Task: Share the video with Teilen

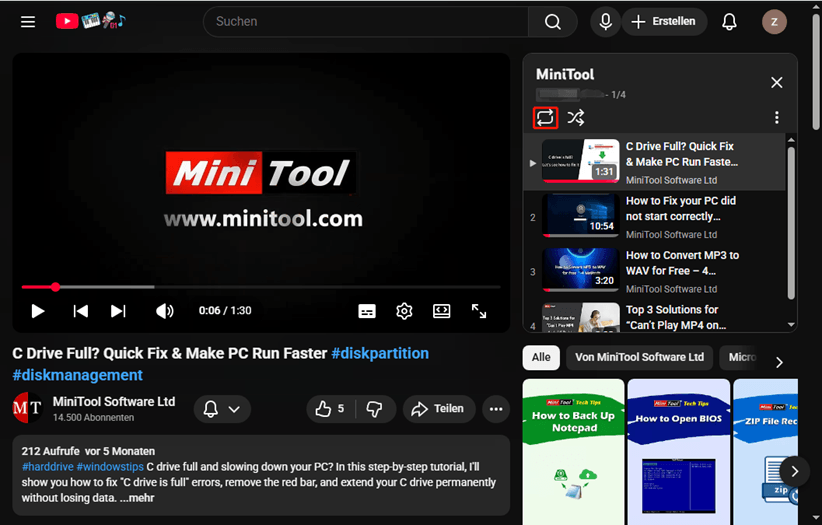Action: [x=439, y=409]
